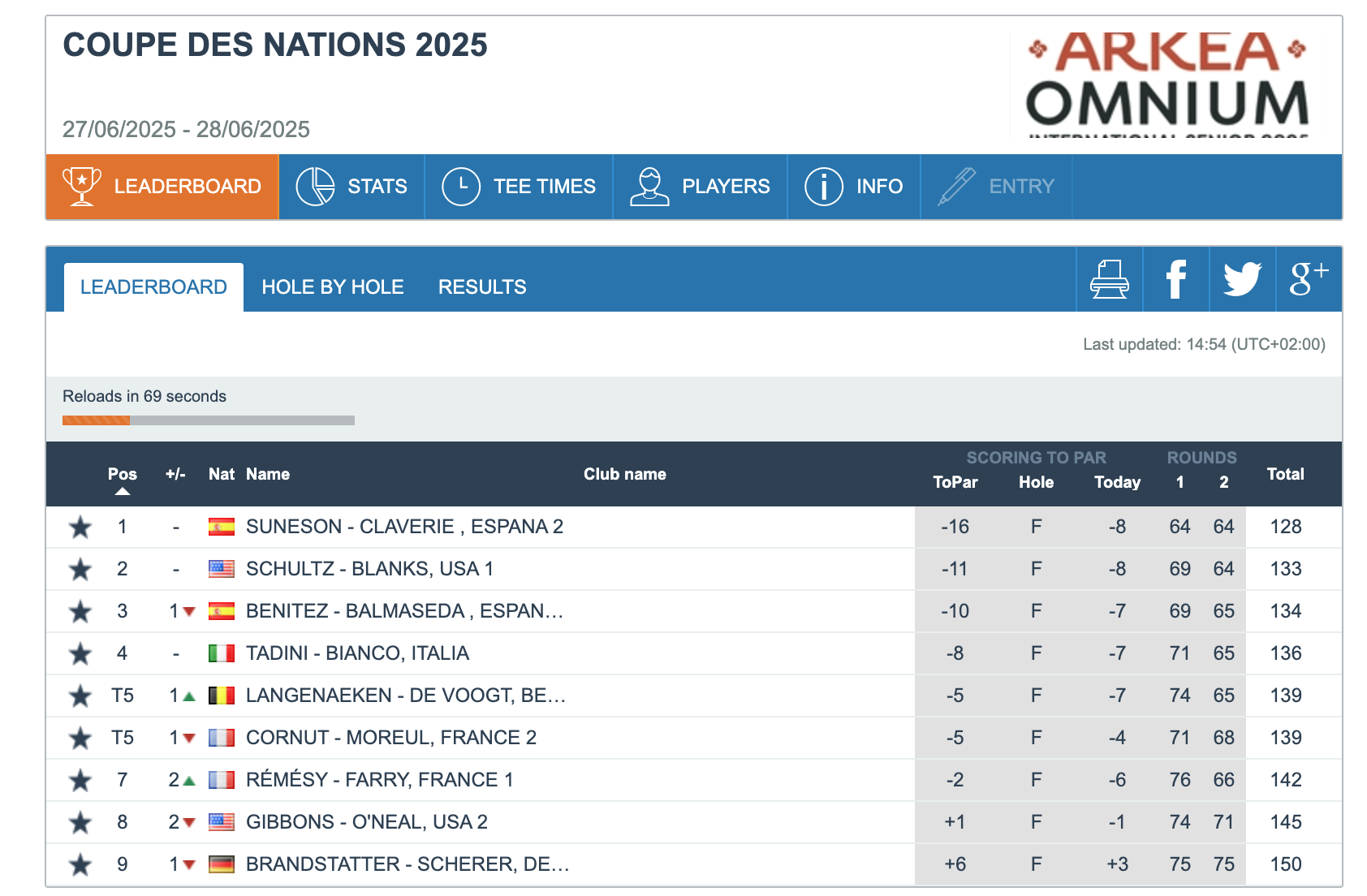Open Tee Times clock section
1367x896 pixels.
point(518,187)
